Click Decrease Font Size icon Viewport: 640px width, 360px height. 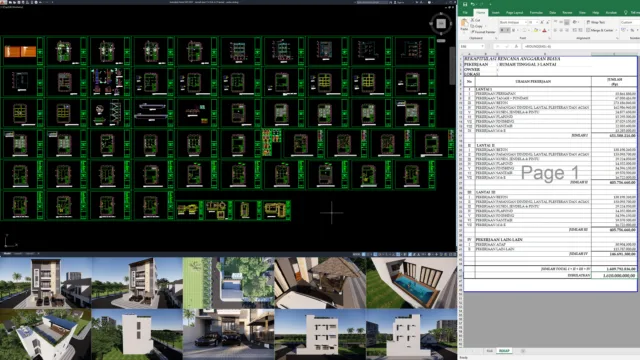pos(548,22)
